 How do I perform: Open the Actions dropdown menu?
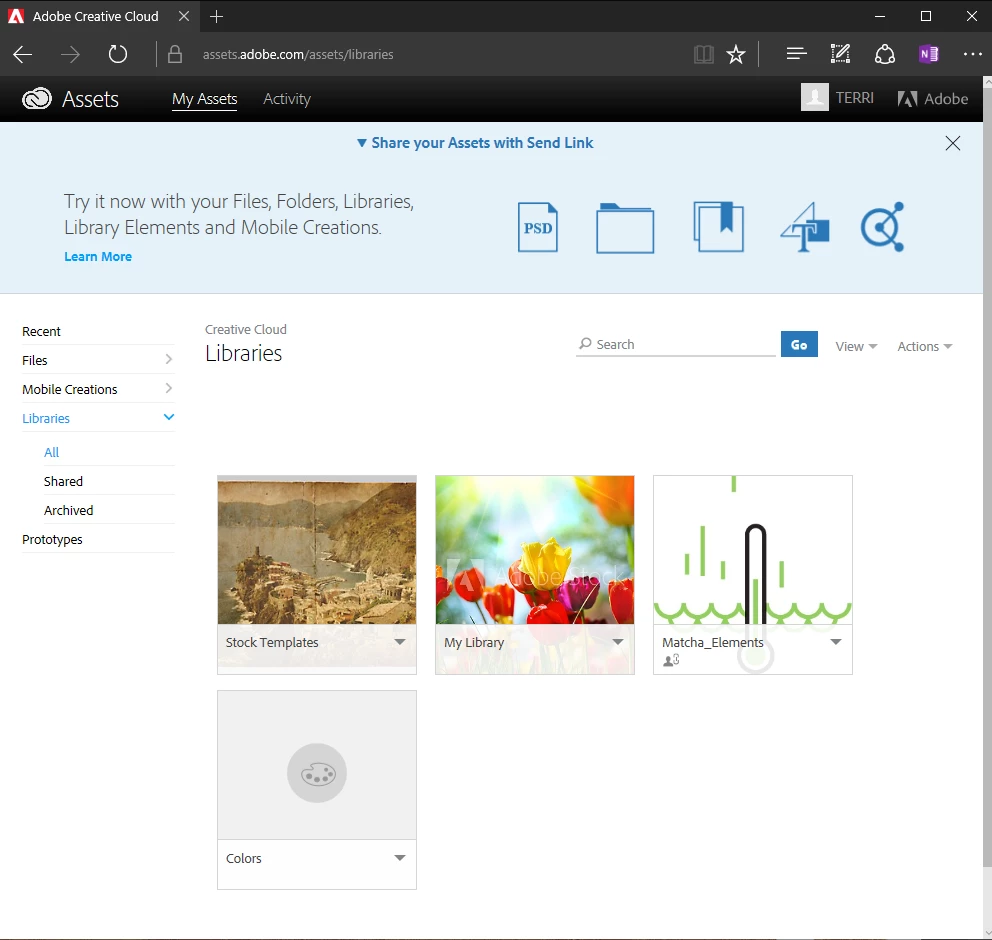(x=925, y=346)
